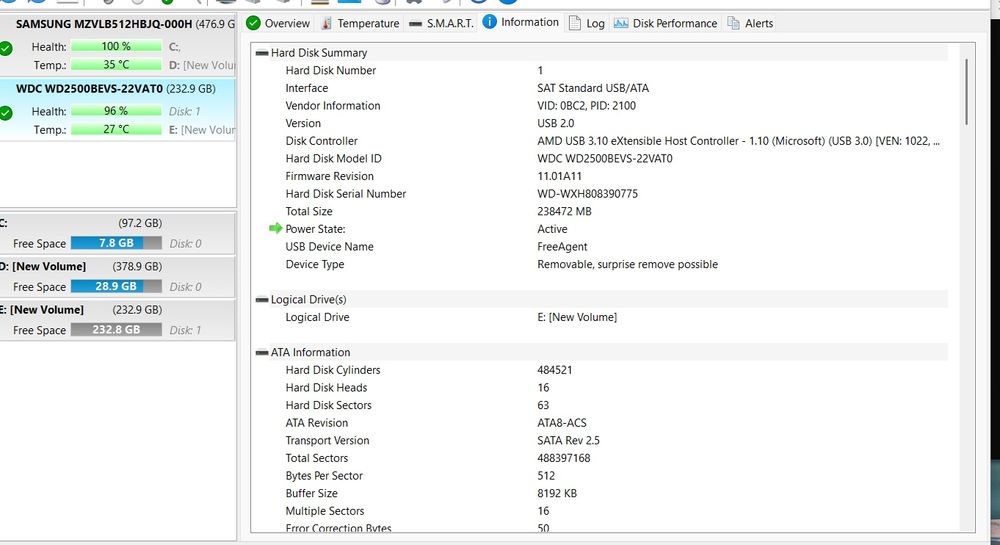
Task: Select serial number WD-WXH808390775
Action: (587, 194)
